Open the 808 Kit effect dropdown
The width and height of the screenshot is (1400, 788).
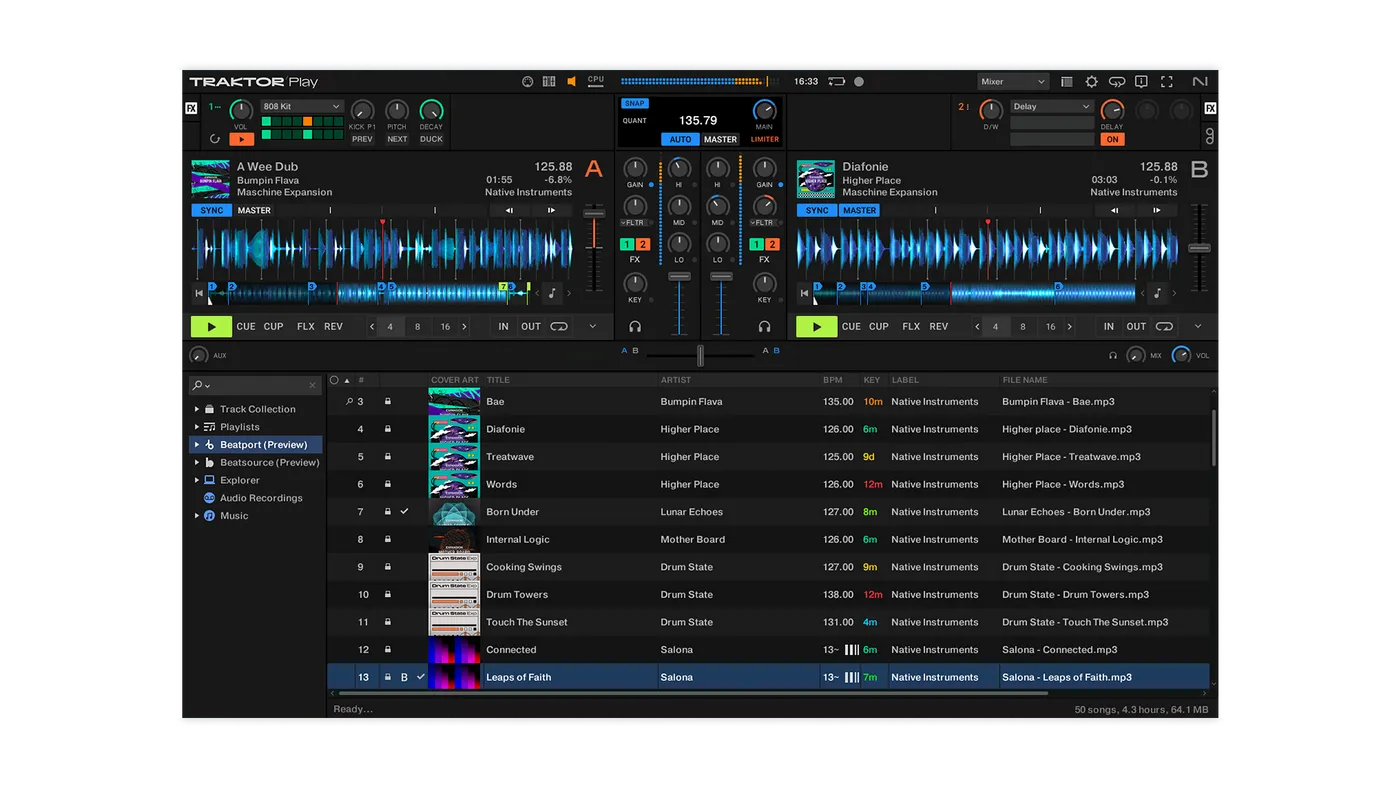(301, 106)
